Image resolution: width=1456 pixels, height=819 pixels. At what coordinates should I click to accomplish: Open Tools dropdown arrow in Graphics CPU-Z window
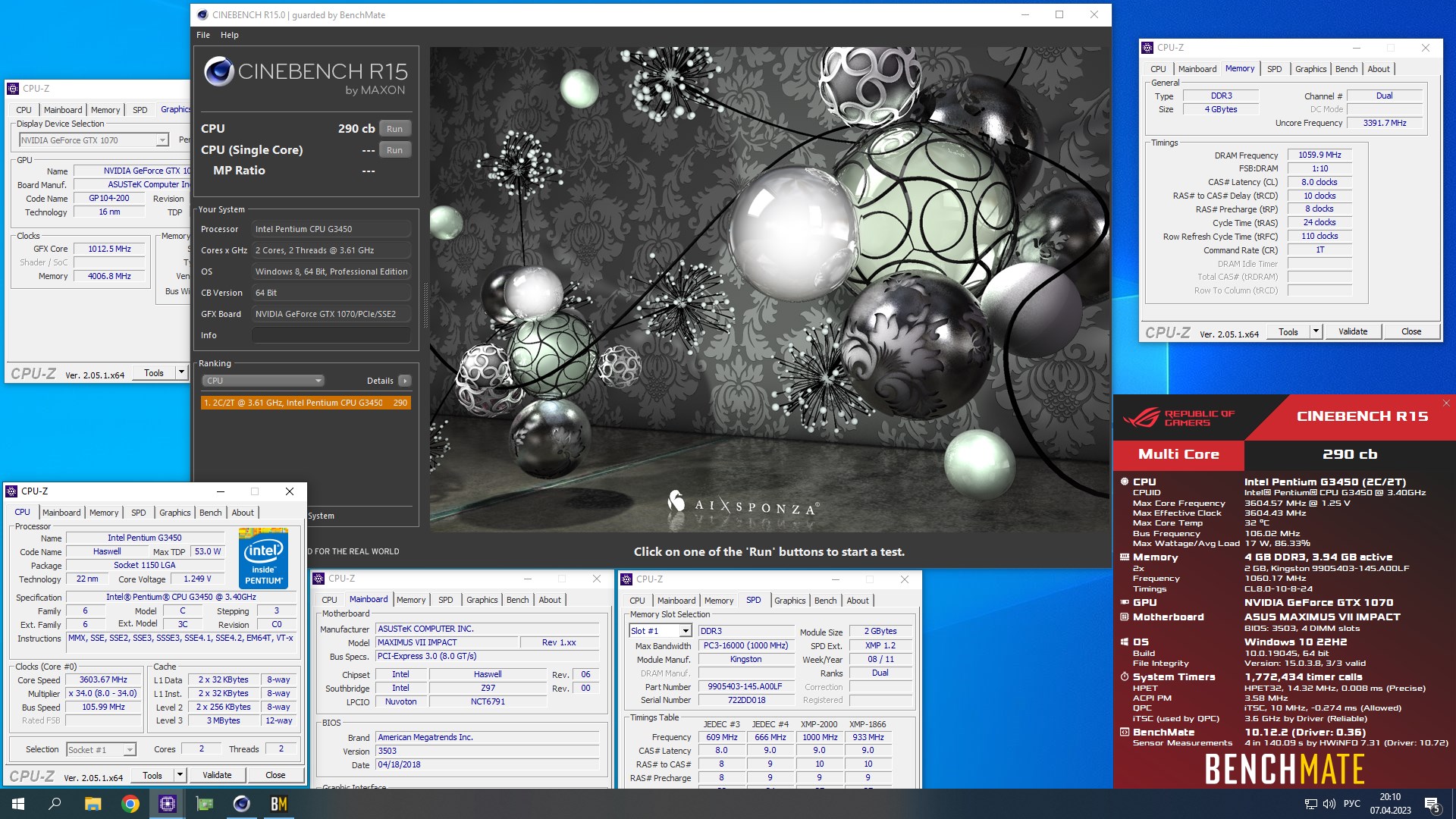point(180,373)
